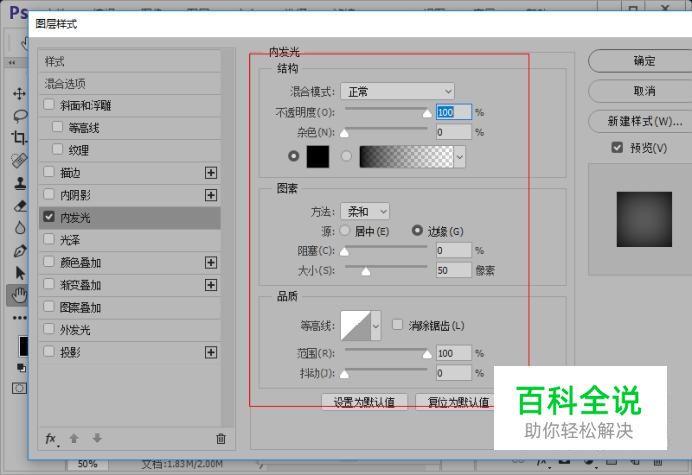Image resolution: width=692 pixels, height=475 pixels.
Task: Click the 范围(R) slider handle
Action: pos(427,354)
